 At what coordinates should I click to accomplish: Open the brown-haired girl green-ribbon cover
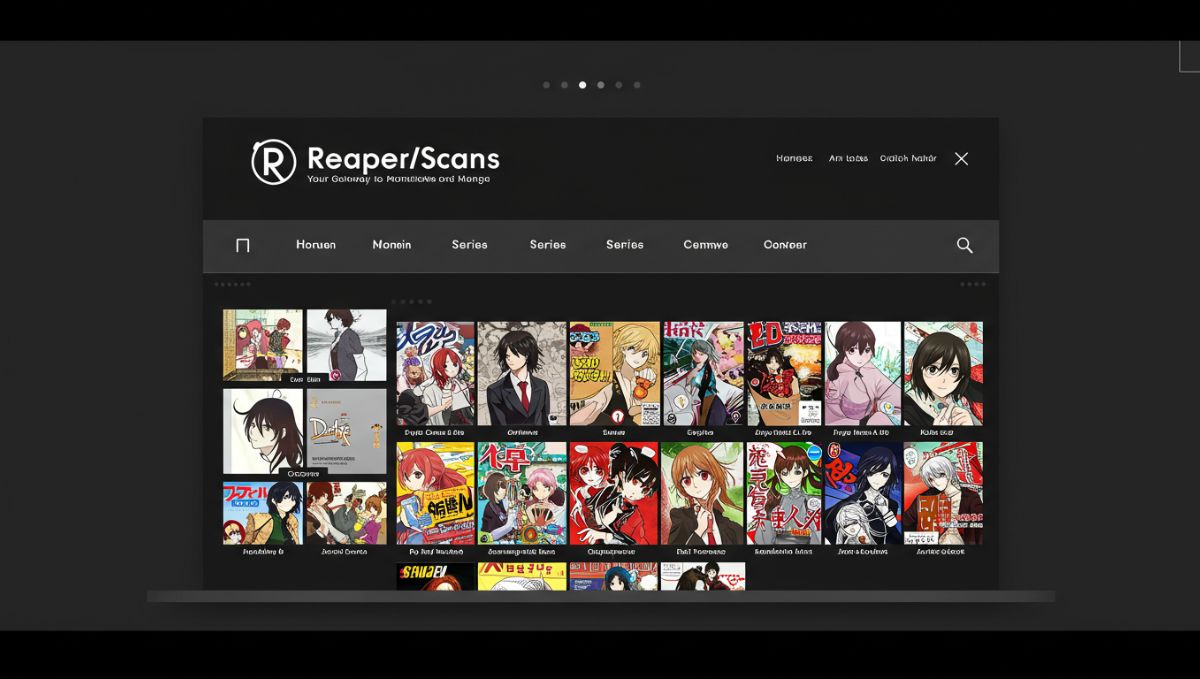(784, 493)
